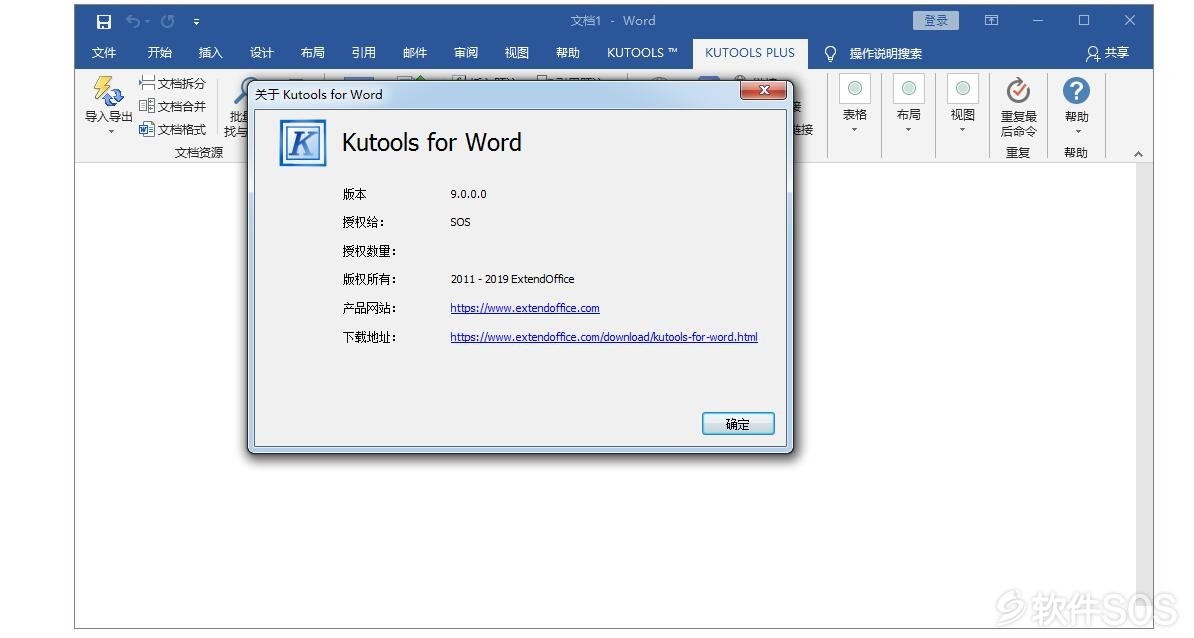Image resolution: width=1194 pixels, height=638 pixels.
Task: Click the lightbulb tell-me icon
Action: coord(830,53)
